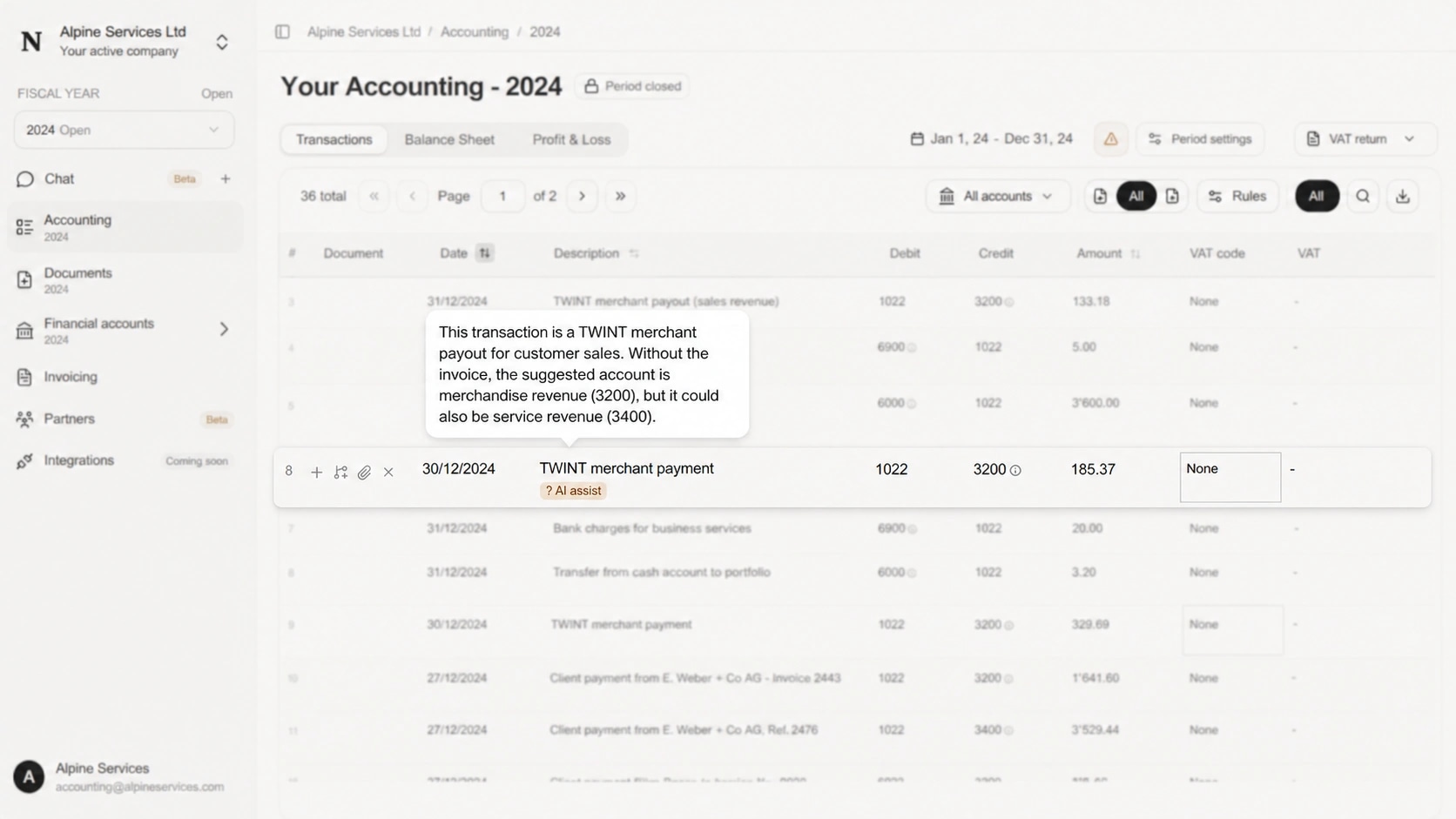The width and height of the screenshot is (1456, 819).
Task: Open Documents 2024 in the sidebar
Action: (x=125, y=279)
